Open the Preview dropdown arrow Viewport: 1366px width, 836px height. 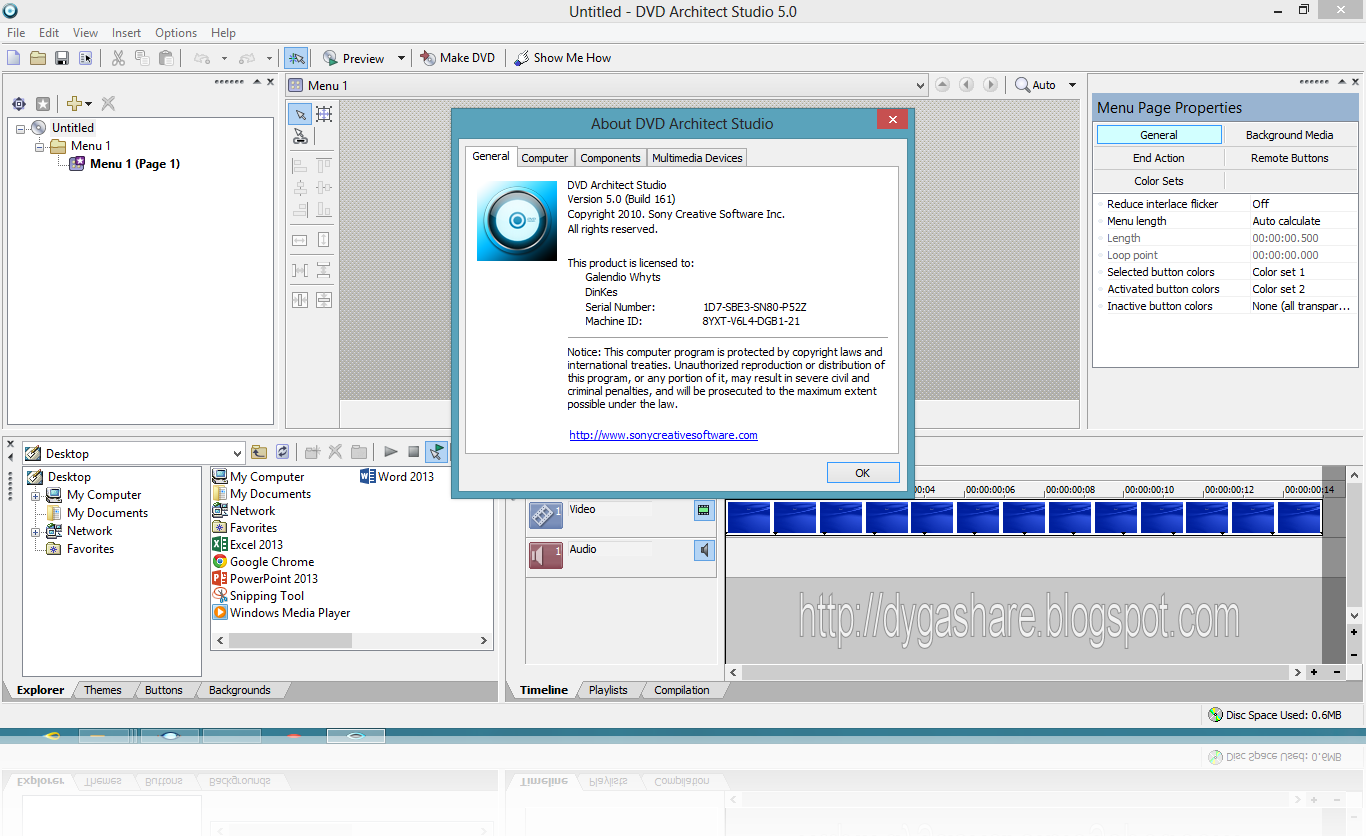[401, 58]
